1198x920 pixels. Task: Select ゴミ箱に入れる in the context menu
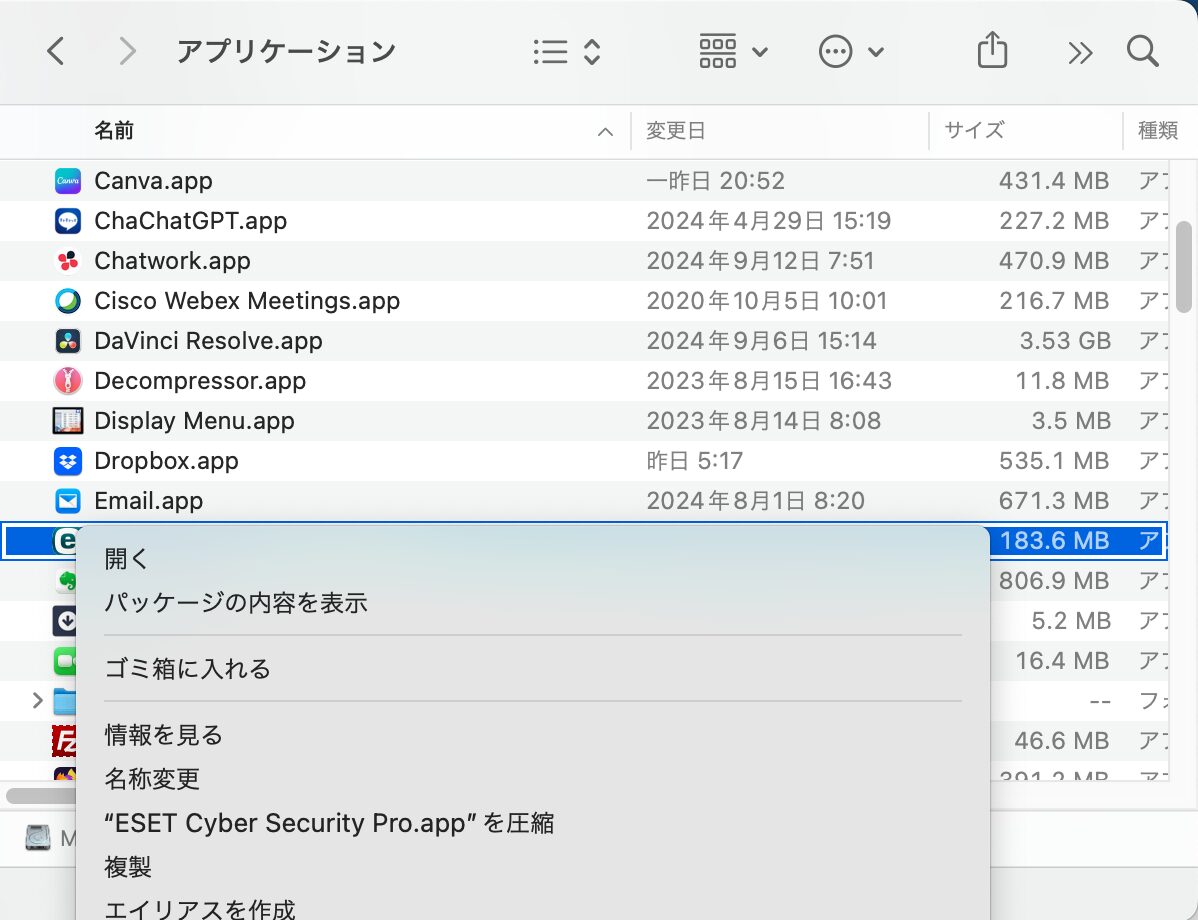(x=187, y=669)
